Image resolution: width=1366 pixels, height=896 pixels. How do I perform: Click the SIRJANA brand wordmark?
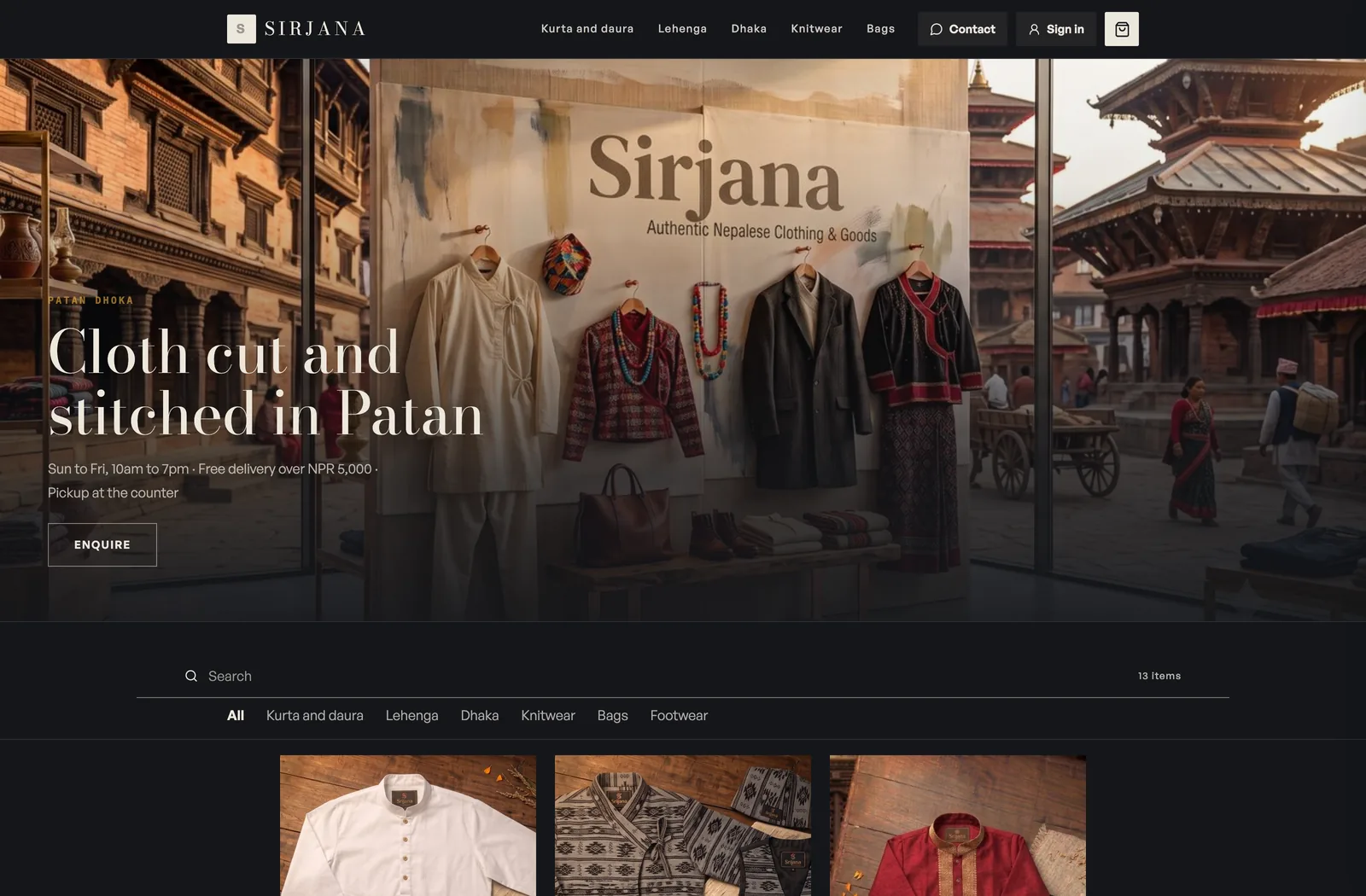pyautogui.click(x=315, y=29)
